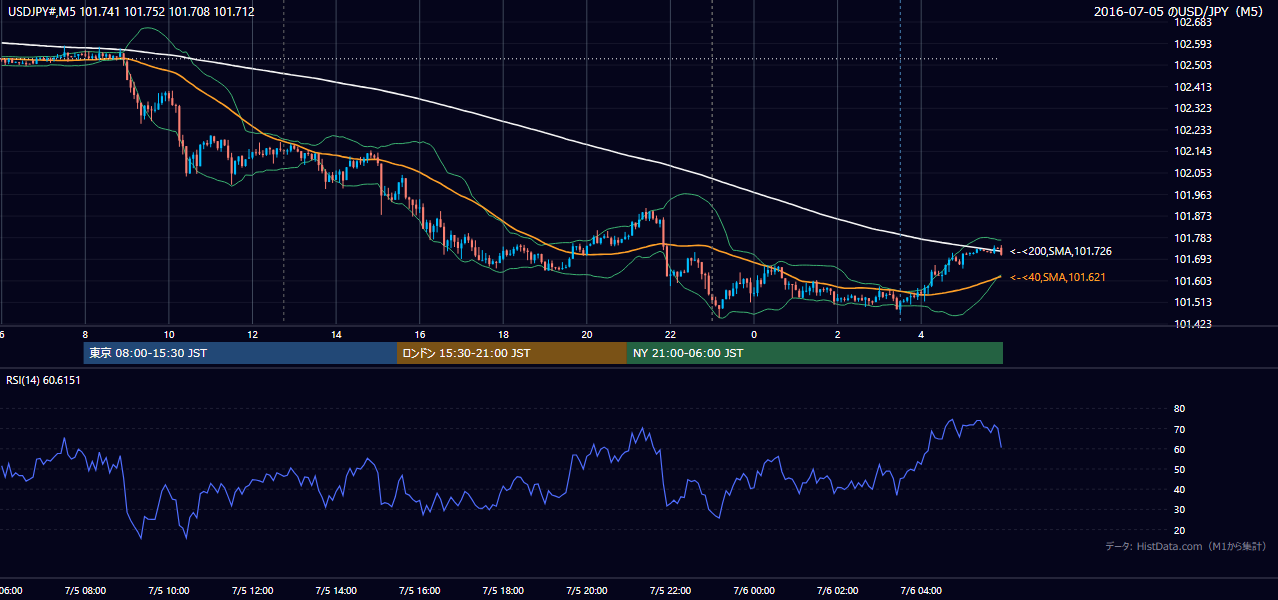Select price level 101.963 on the axis

tap(1192, 195)
